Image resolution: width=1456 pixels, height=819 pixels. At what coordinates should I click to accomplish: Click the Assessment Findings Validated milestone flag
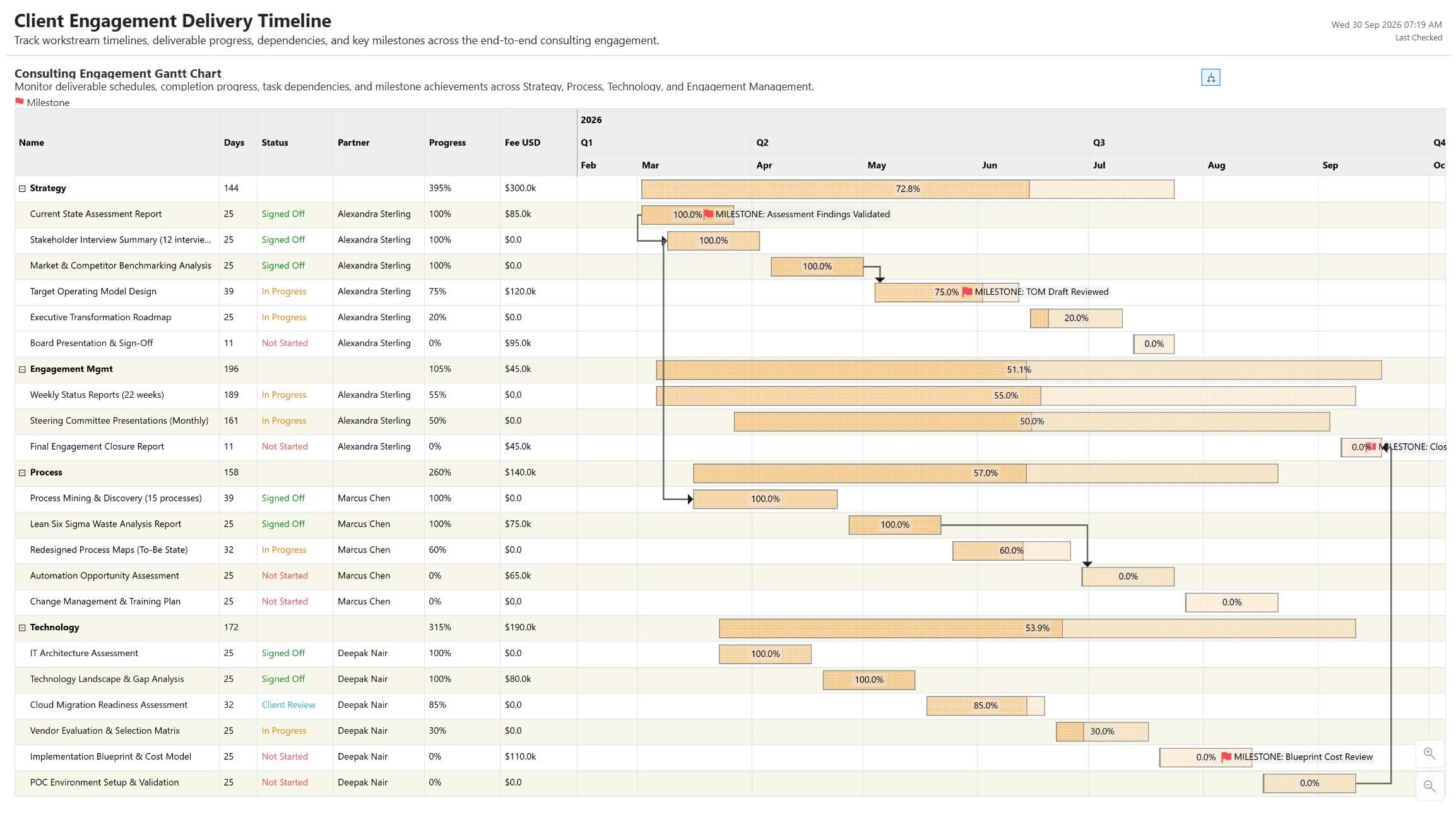tap(707, 214)
